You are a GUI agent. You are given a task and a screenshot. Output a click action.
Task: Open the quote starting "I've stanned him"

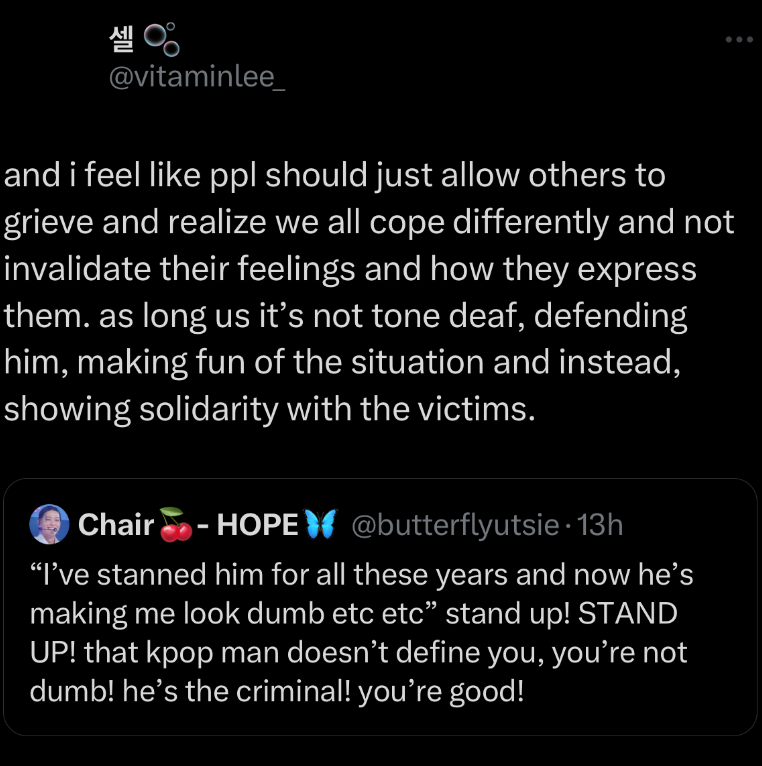[362, 576]
